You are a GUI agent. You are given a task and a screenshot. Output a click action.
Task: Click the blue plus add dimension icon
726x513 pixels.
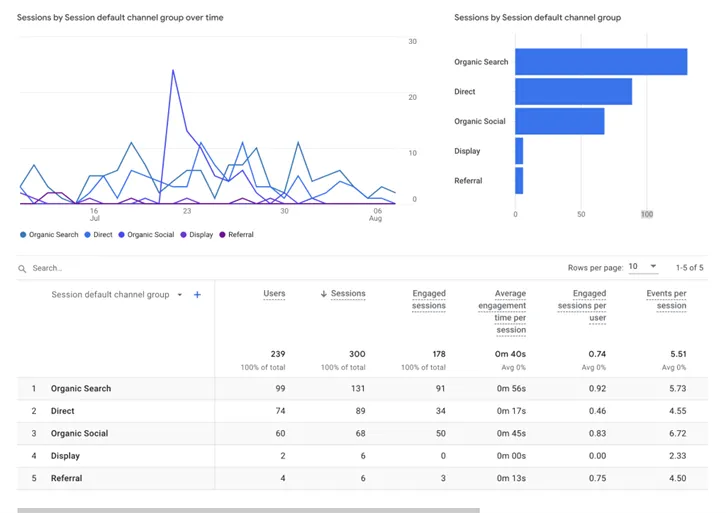pos(197,295)
